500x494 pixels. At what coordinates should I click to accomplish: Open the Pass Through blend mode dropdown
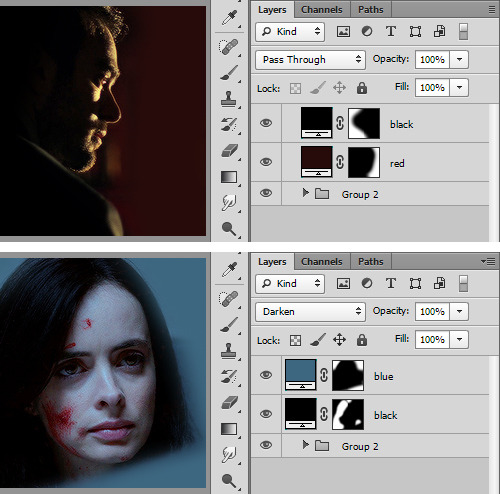point(310,60)
